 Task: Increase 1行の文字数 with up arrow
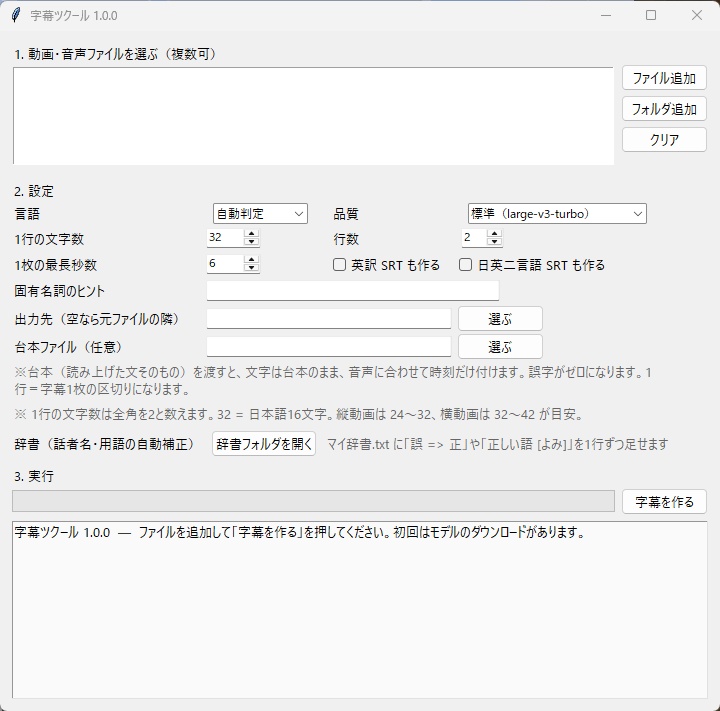coord(252,234)
